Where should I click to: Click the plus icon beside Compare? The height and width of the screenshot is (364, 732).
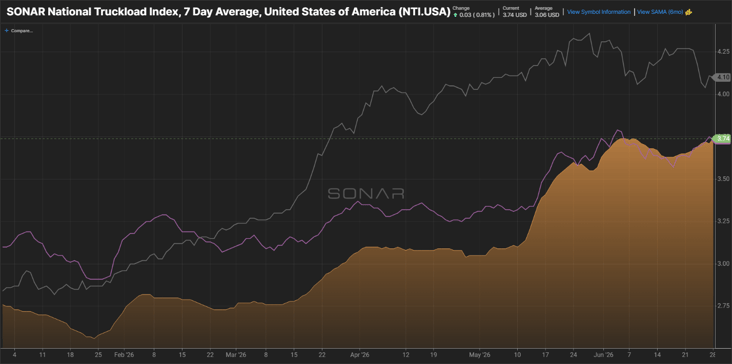pyautogui.click(x=6, y=31)
